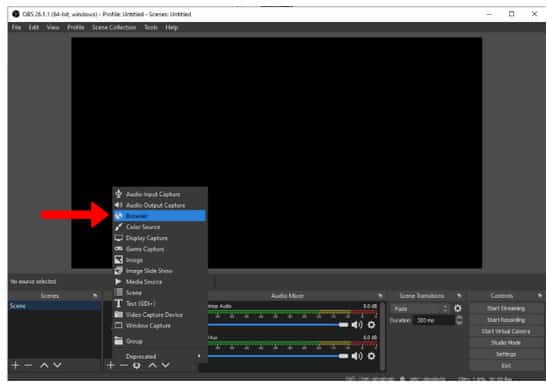This screenshot has height=387, width=547.
Task: Move scene down in Scenes list
Action: (x=58, y=365)
